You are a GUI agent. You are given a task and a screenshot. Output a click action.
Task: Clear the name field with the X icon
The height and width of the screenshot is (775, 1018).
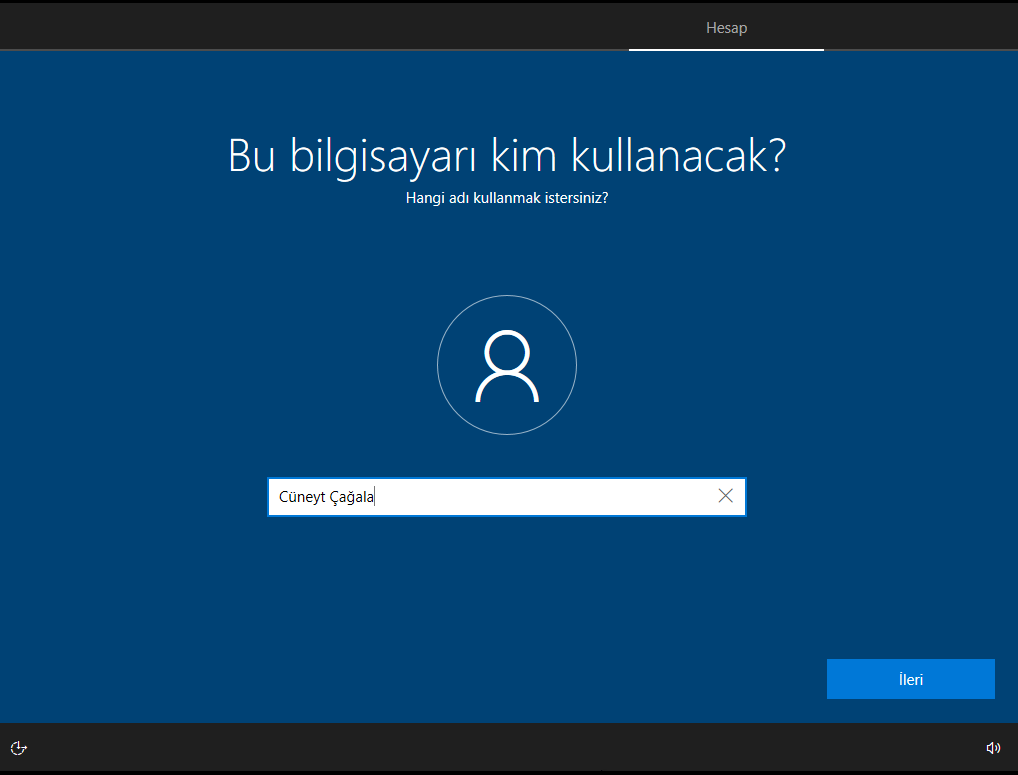click(x=726, y=496)
